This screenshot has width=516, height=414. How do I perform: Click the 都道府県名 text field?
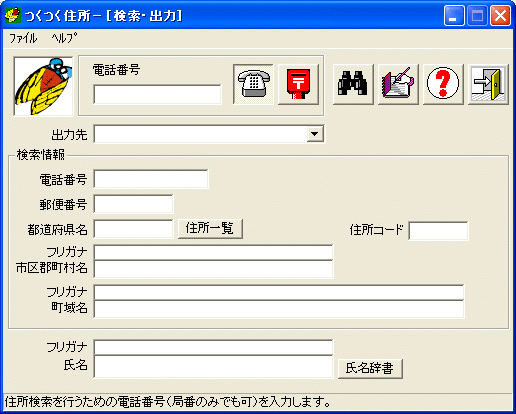[x=133, y=229]
